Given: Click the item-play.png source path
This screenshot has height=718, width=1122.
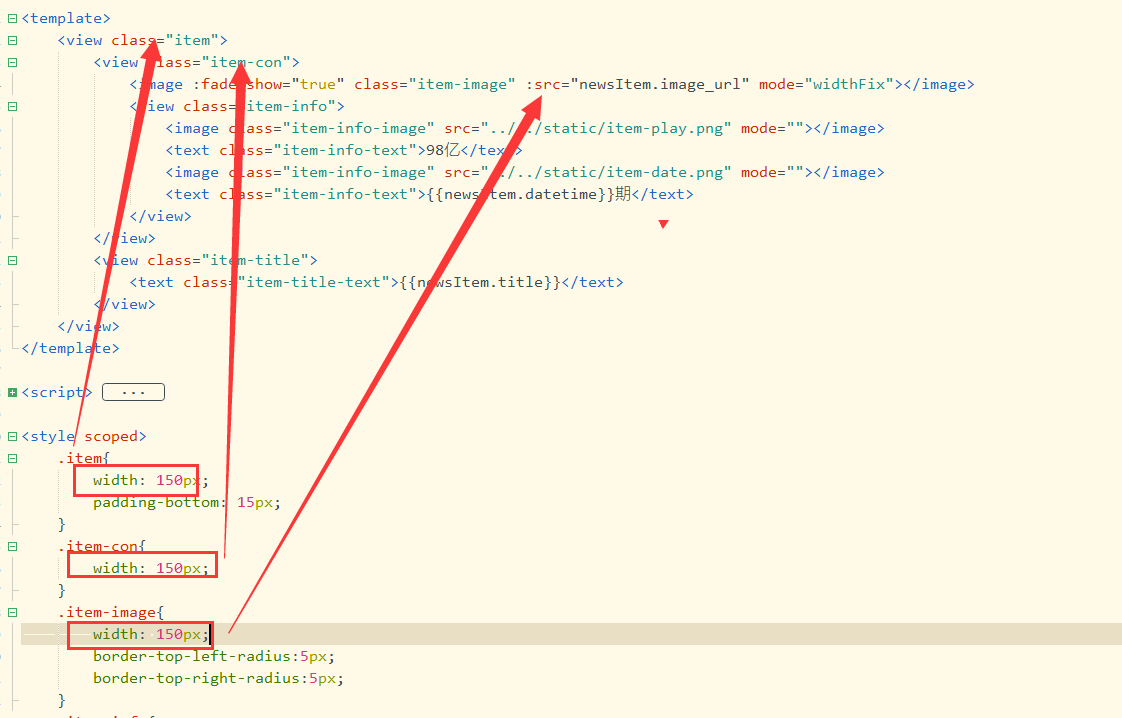Looking at the screenshot, I should coord(610,128).
